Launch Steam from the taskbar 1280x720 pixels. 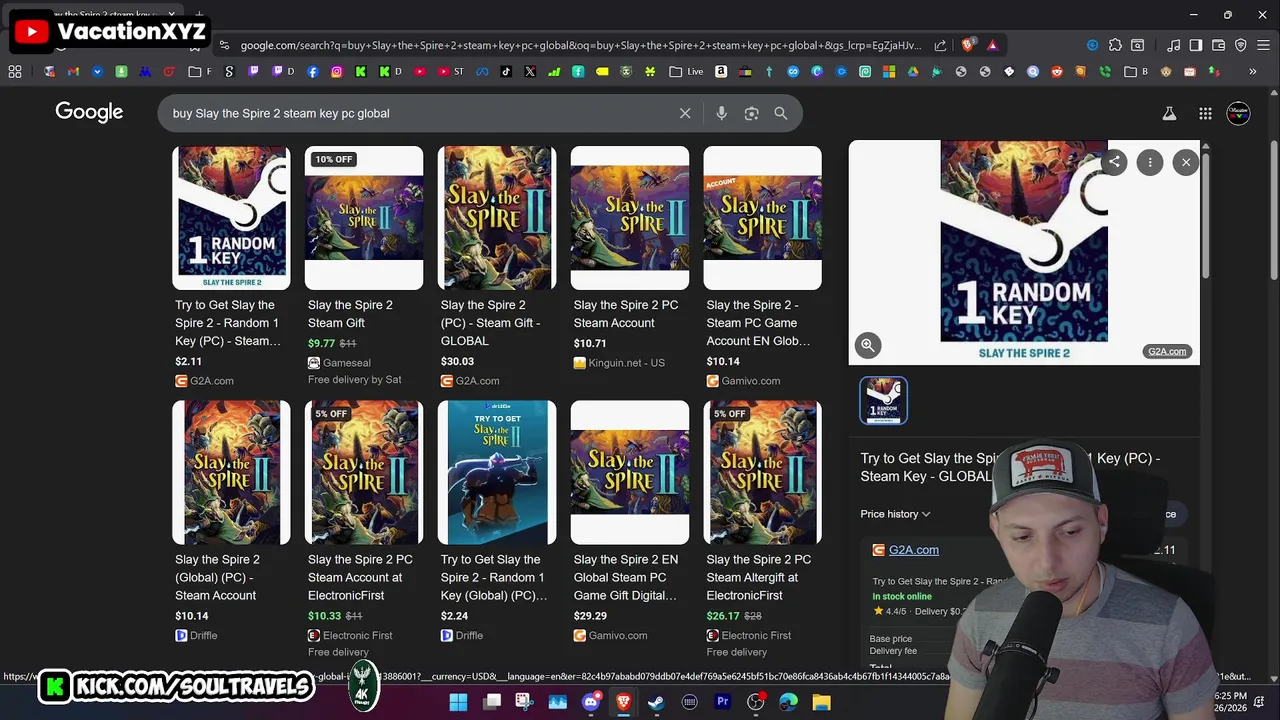pos(656,702)
